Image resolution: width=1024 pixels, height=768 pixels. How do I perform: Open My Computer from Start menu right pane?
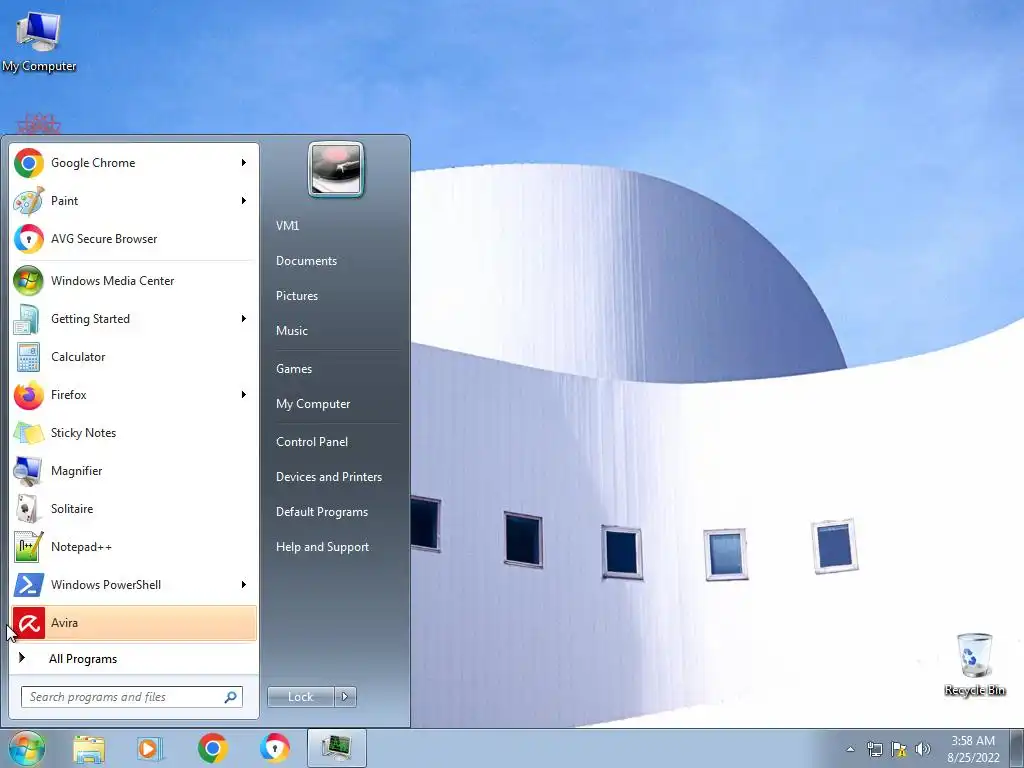pos(313,404)
